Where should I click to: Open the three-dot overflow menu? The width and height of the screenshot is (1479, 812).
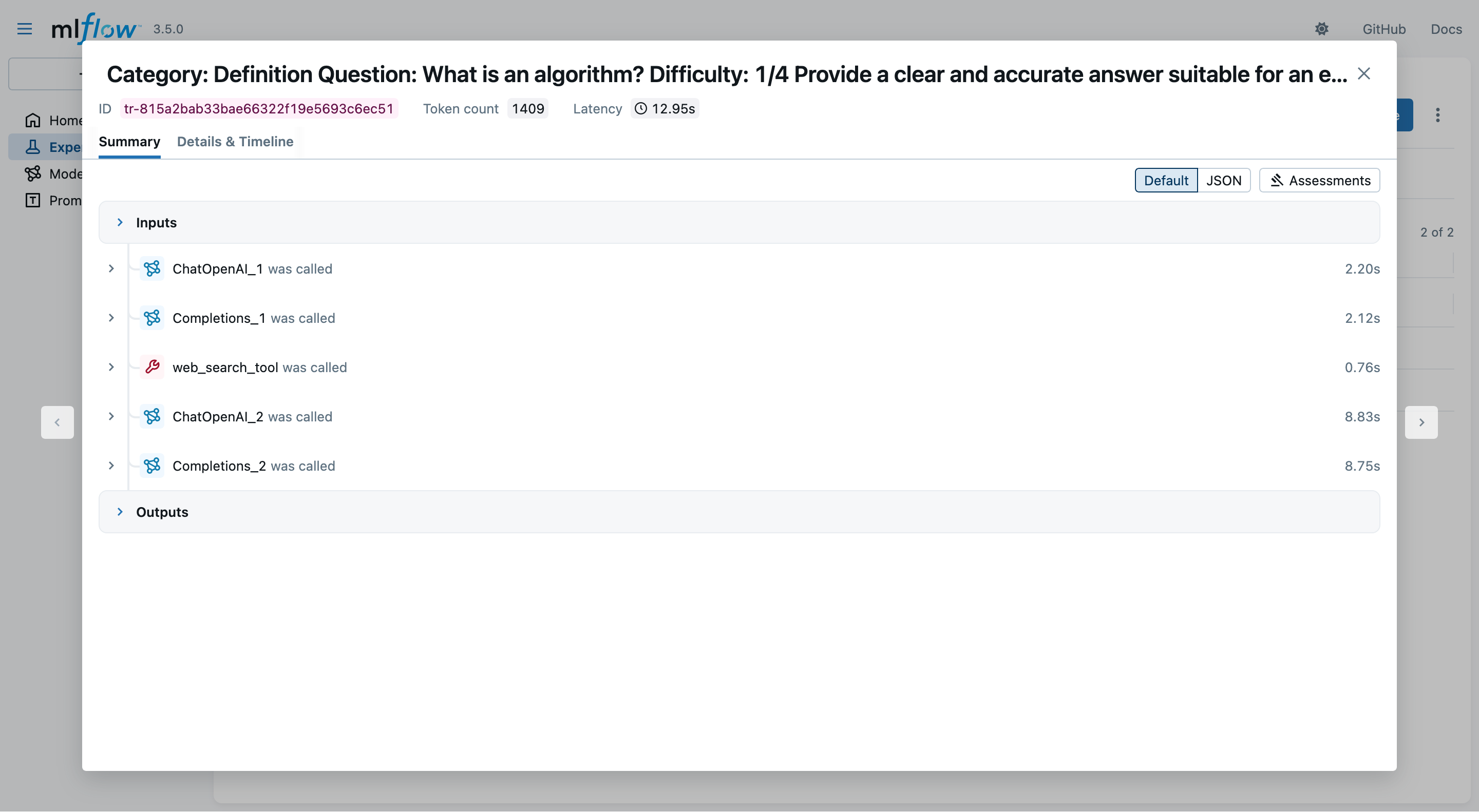tap(1438, 115)
